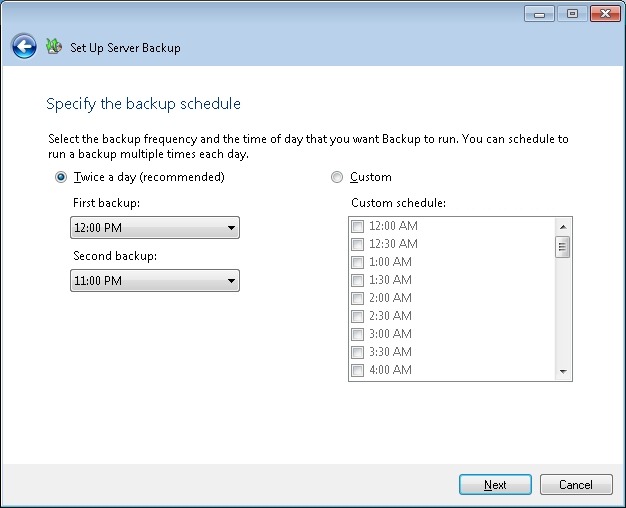Toggle the 2:30 AM checkbox
This screenshot has width=626, height=508.
tap(357, 316)
